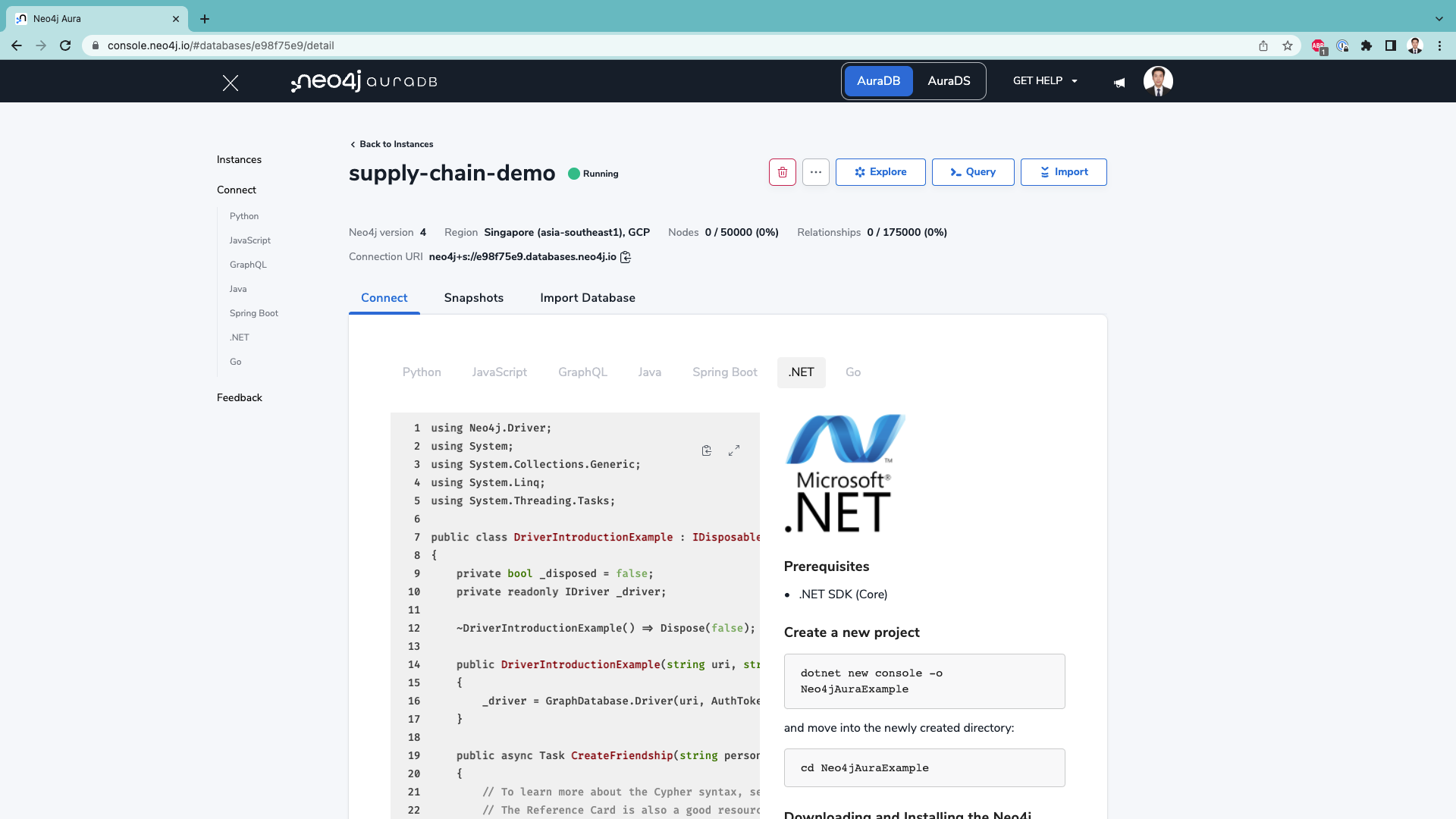
Task: Close the Neo4j Aura browser tab
Action: [x=176, y=19]
